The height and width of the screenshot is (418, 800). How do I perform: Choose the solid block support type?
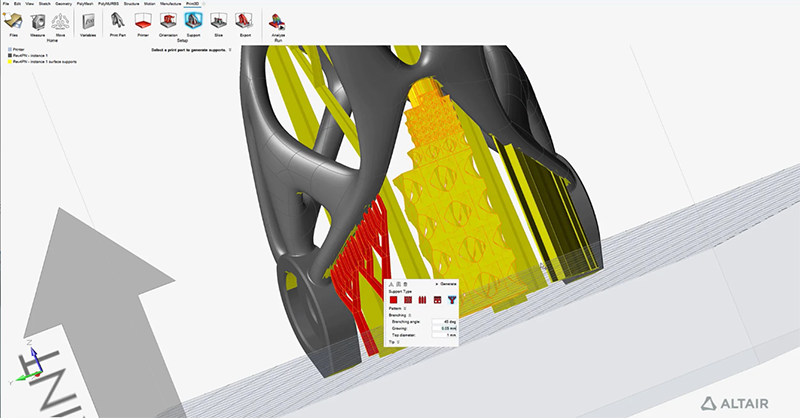(393, 300)
